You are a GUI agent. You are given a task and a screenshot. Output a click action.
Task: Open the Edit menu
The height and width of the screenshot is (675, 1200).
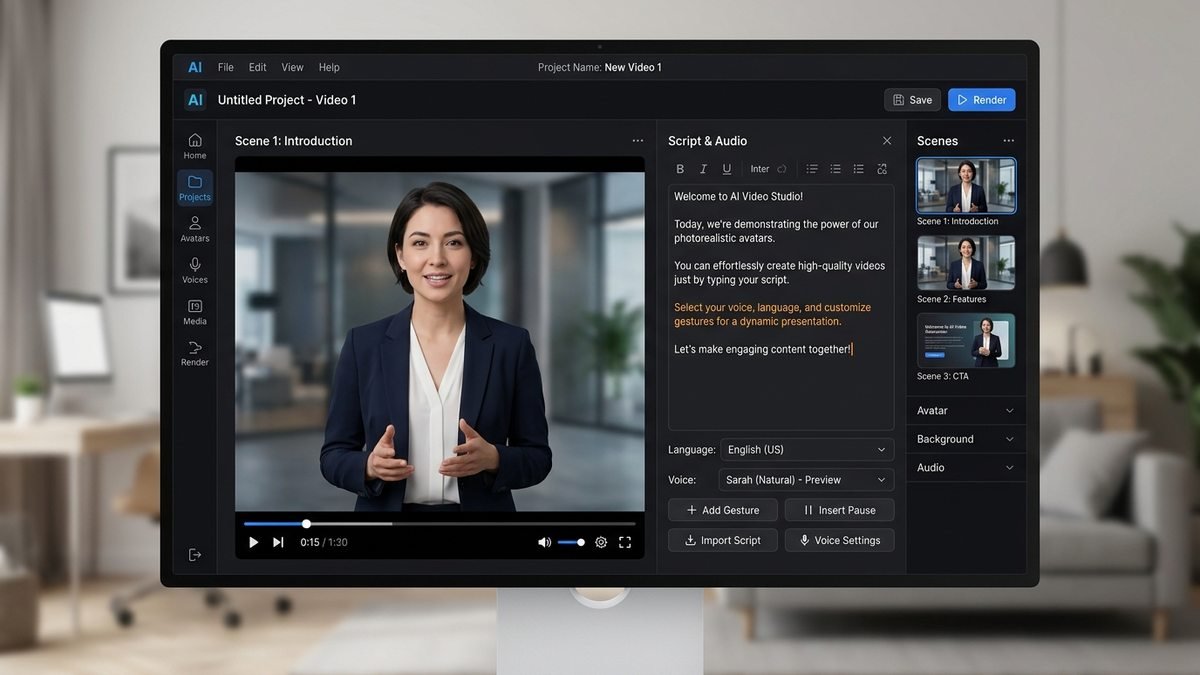[x=258, y=67]
